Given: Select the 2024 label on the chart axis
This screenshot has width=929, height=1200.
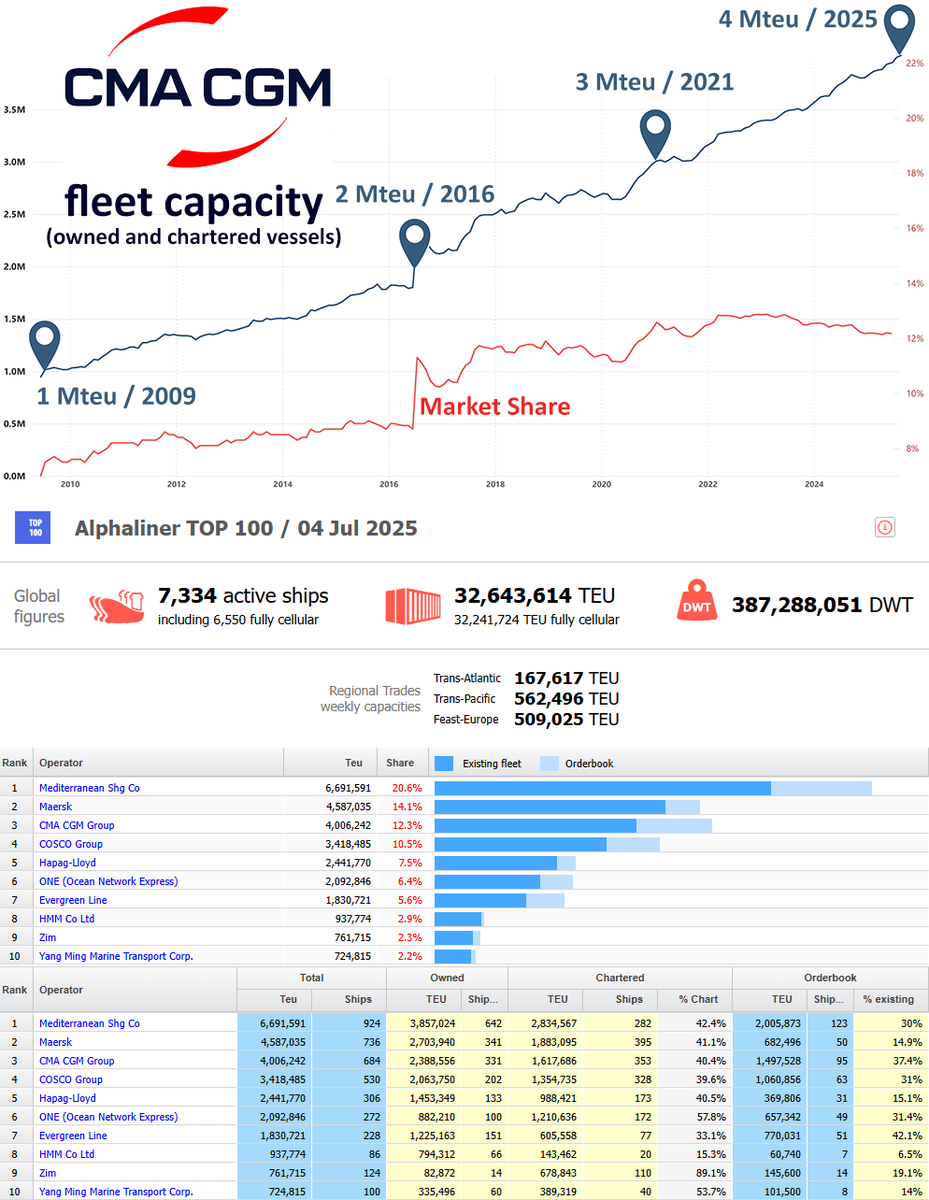Looking at the screenshot, I should coord(814,485).
